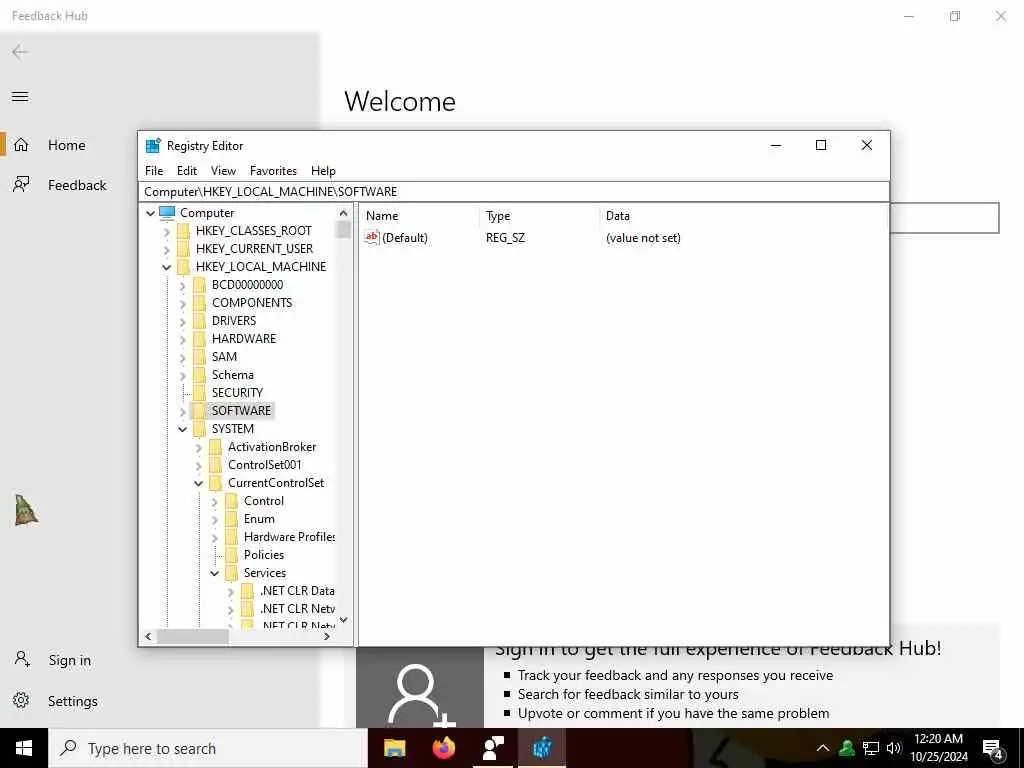The height and width of the screenshot is (768, 1024).
Task: Click the tree horizontal scrollbar left arrow
Action: coord(148,636)
